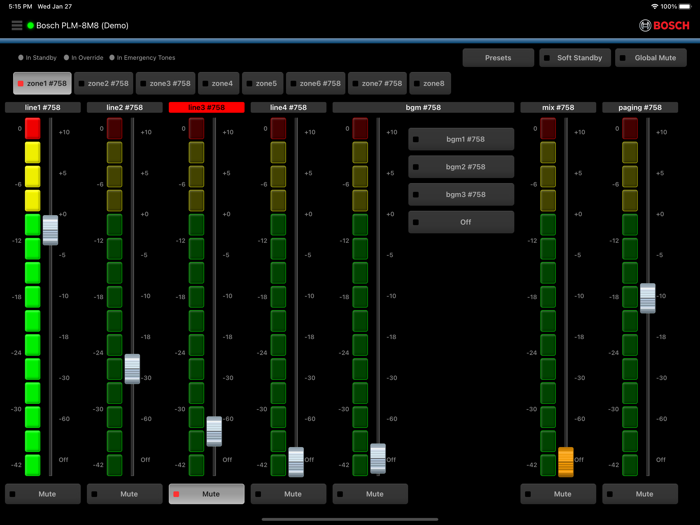Click the paging fader knob
The height and width of the screenshot is (525, 700).
[x=648, y=298]
